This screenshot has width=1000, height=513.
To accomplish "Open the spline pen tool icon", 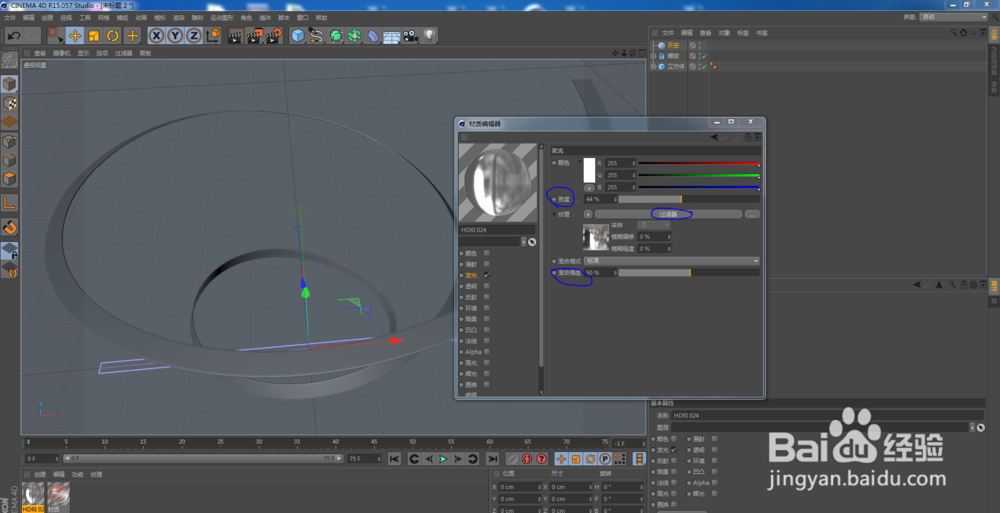I will [316, 36].
